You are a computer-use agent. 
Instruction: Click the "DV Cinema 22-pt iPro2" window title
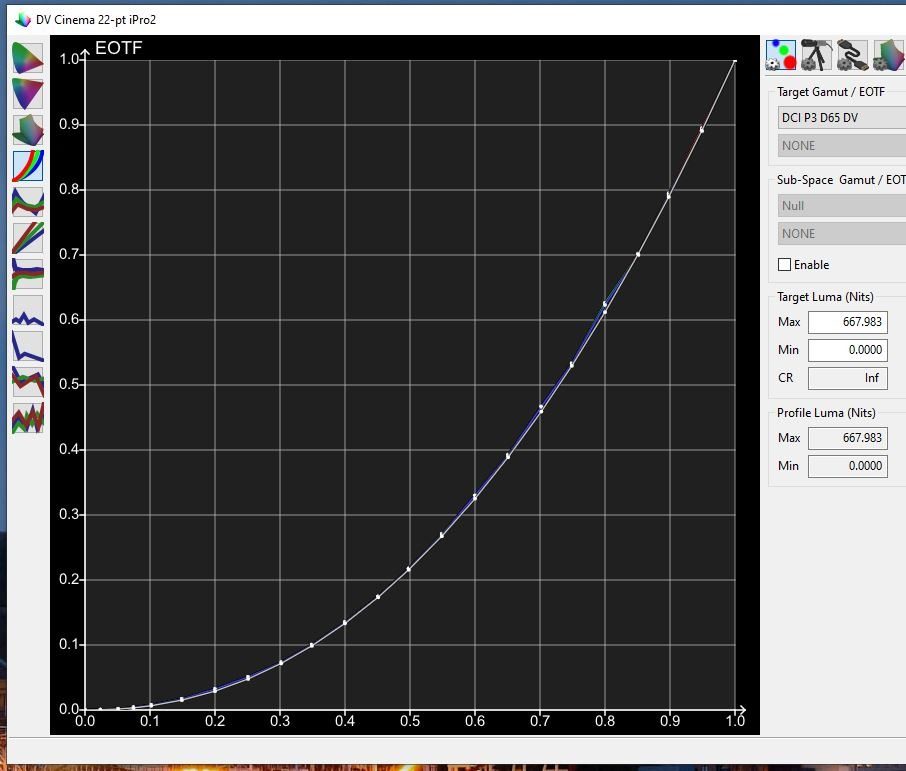[x=96, y=20]
